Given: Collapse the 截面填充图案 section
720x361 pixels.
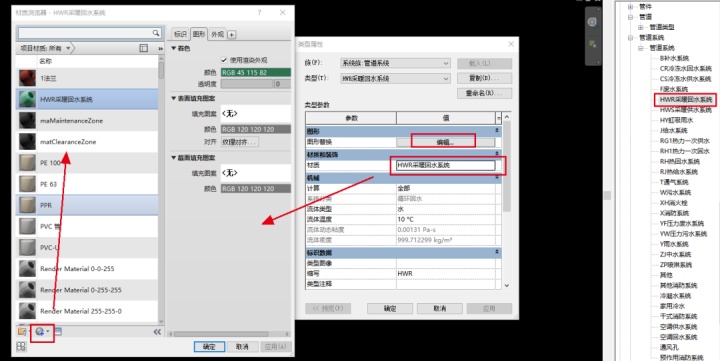Looking at the screenshot, I should click(x=174, y=158).
